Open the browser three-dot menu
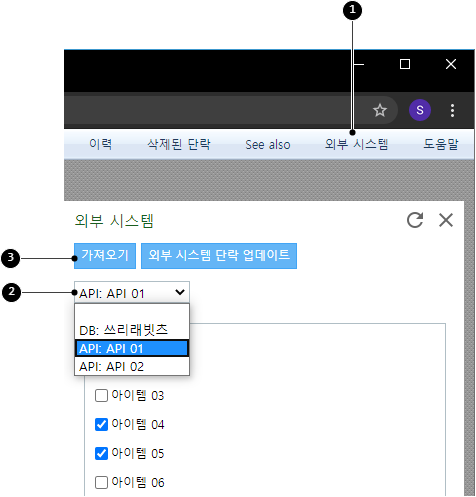 [x=452, y=110]
